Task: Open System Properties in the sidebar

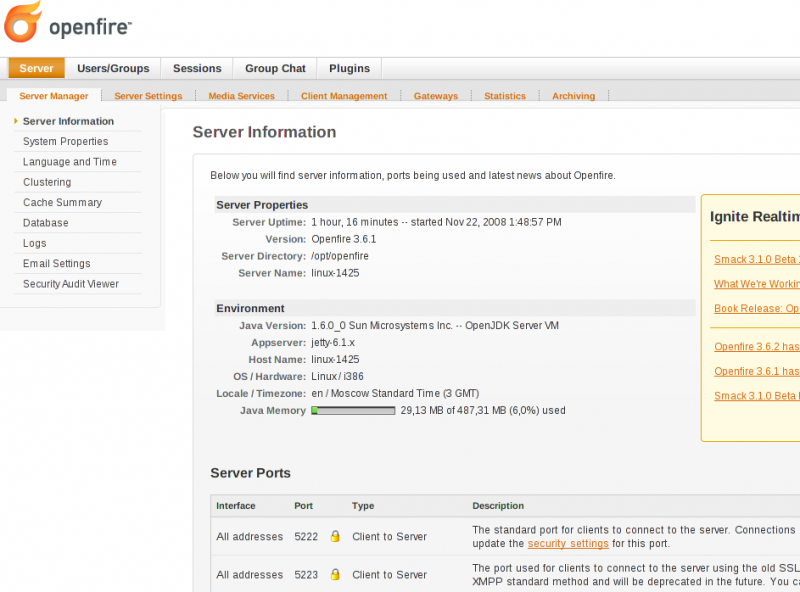Action: click(x=65, y=141)
